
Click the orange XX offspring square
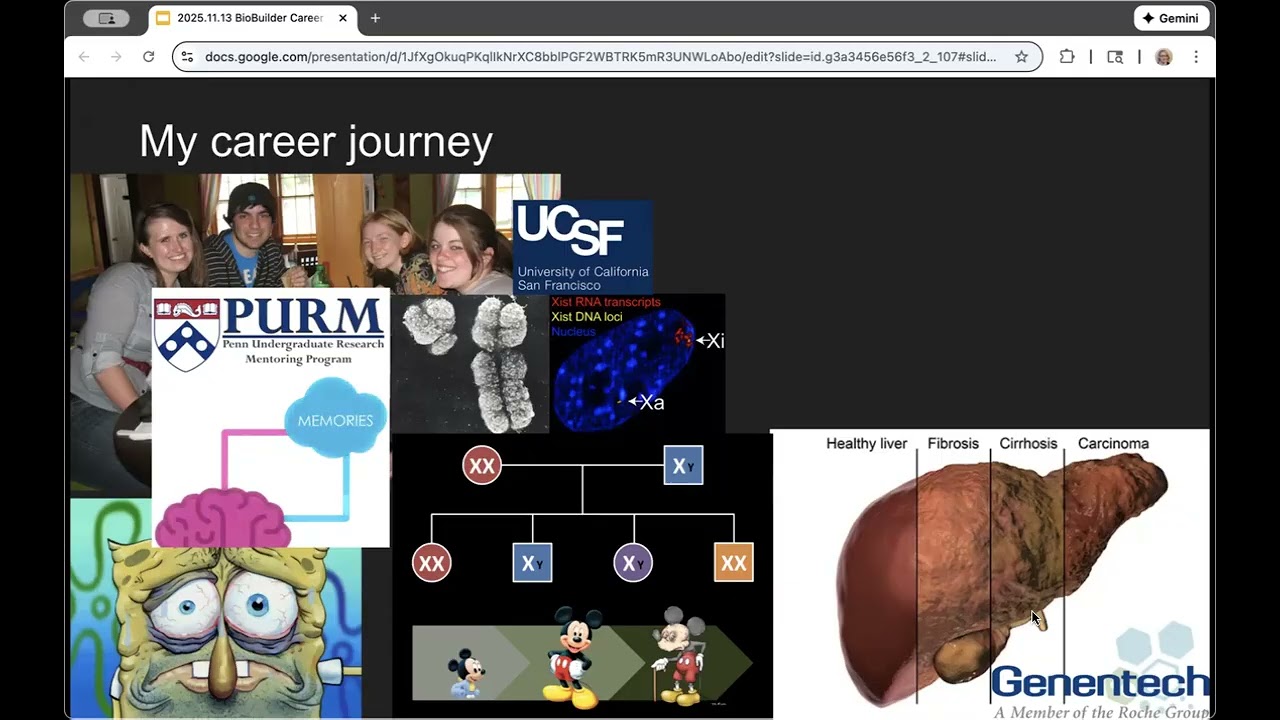[734, 563]
